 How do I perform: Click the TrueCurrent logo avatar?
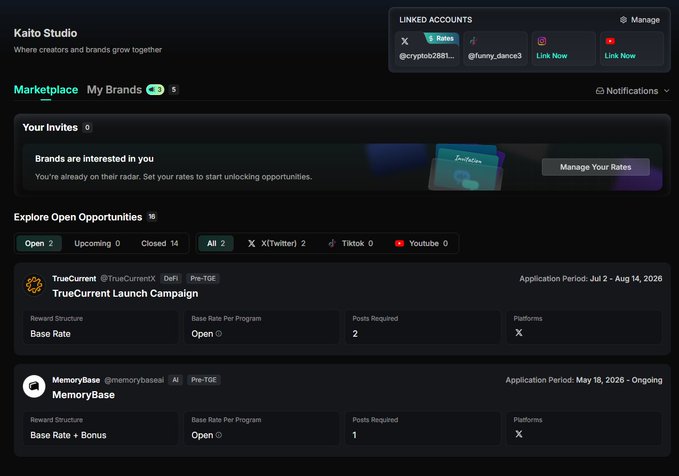[x=34, y=285]
